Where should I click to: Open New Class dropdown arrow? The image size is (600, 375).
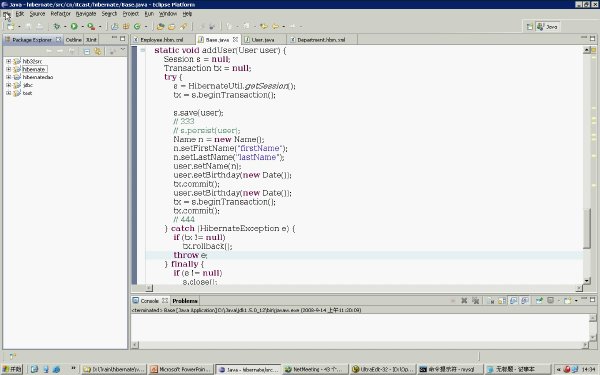tap(146, 27)
